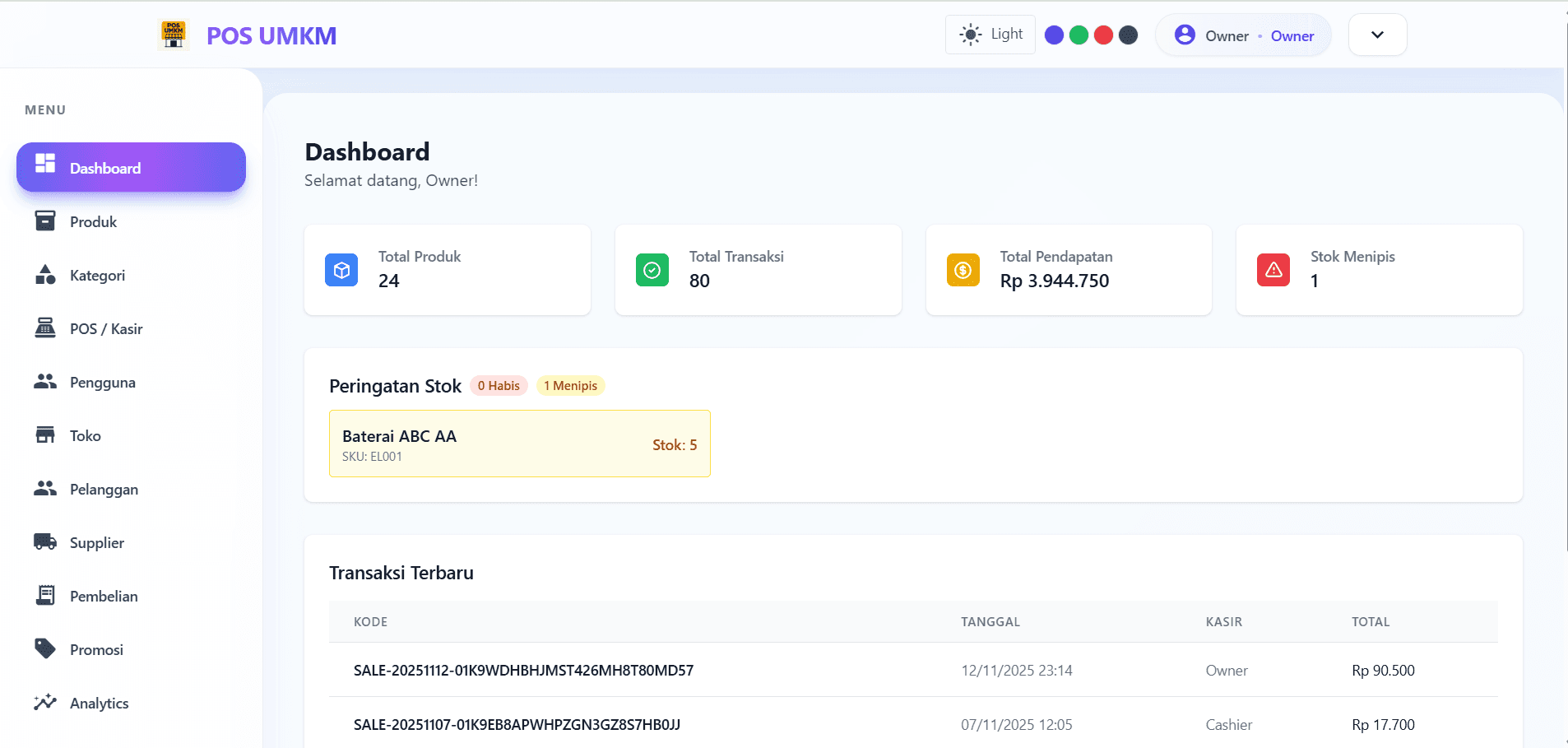Open the Supplier truck icon
Screen dimensions: 1568x748
[45, 542]
